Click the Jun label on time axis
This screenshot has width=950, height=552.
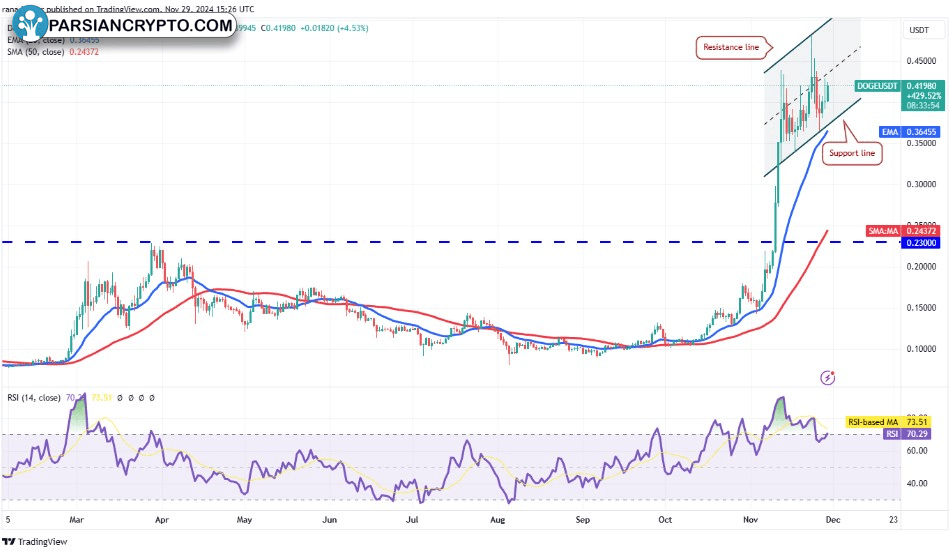(329, 520)
